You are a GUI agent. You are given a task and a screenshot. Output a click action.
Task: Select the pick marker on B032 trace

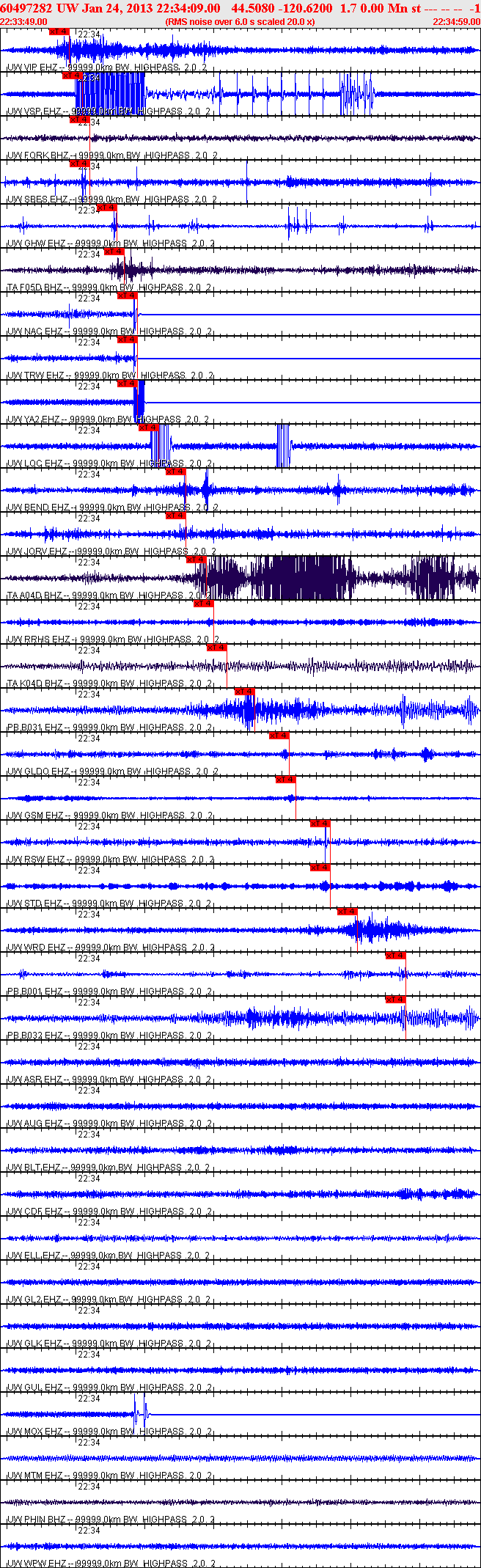point(395,1000)
